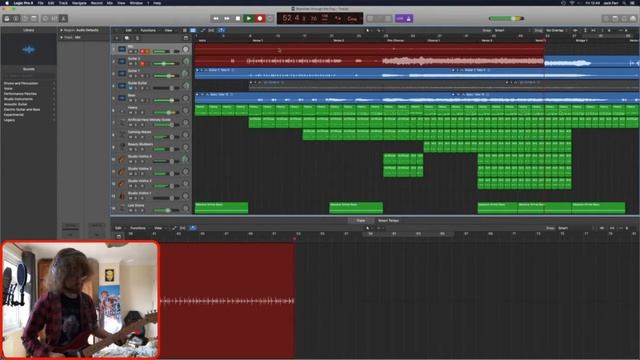Click the Catch Playhead icon in Tracks area
This screenshot has width=640, height=360.
(x=221, y=30)
